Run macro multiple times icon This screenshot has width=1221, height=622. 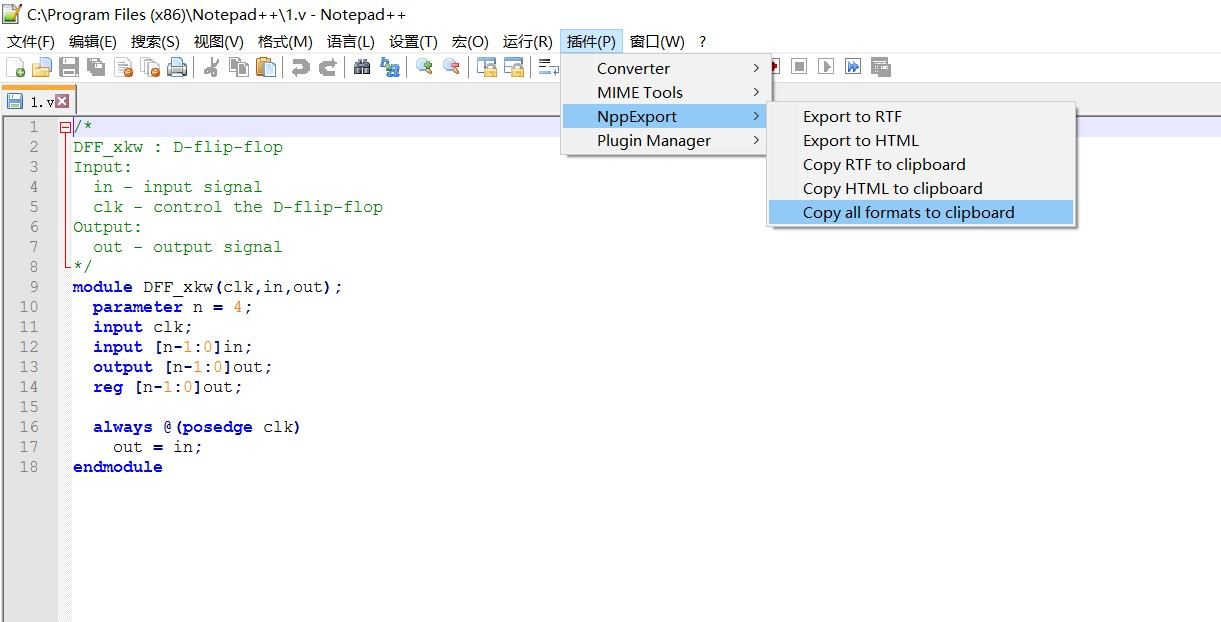tap(853, 67)
